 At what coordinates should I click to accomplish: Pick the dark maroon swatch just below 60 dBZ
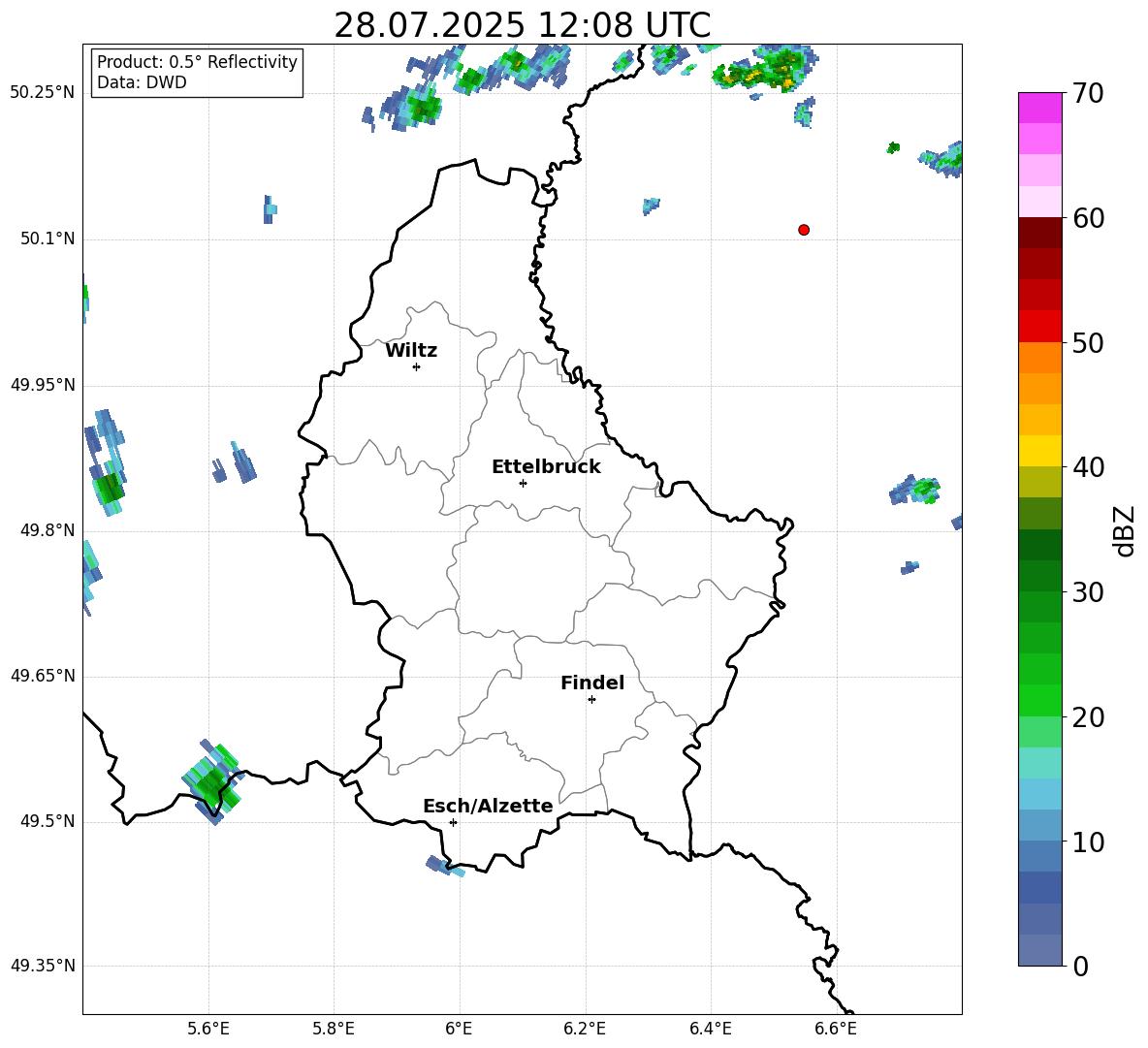point(1039,233)
